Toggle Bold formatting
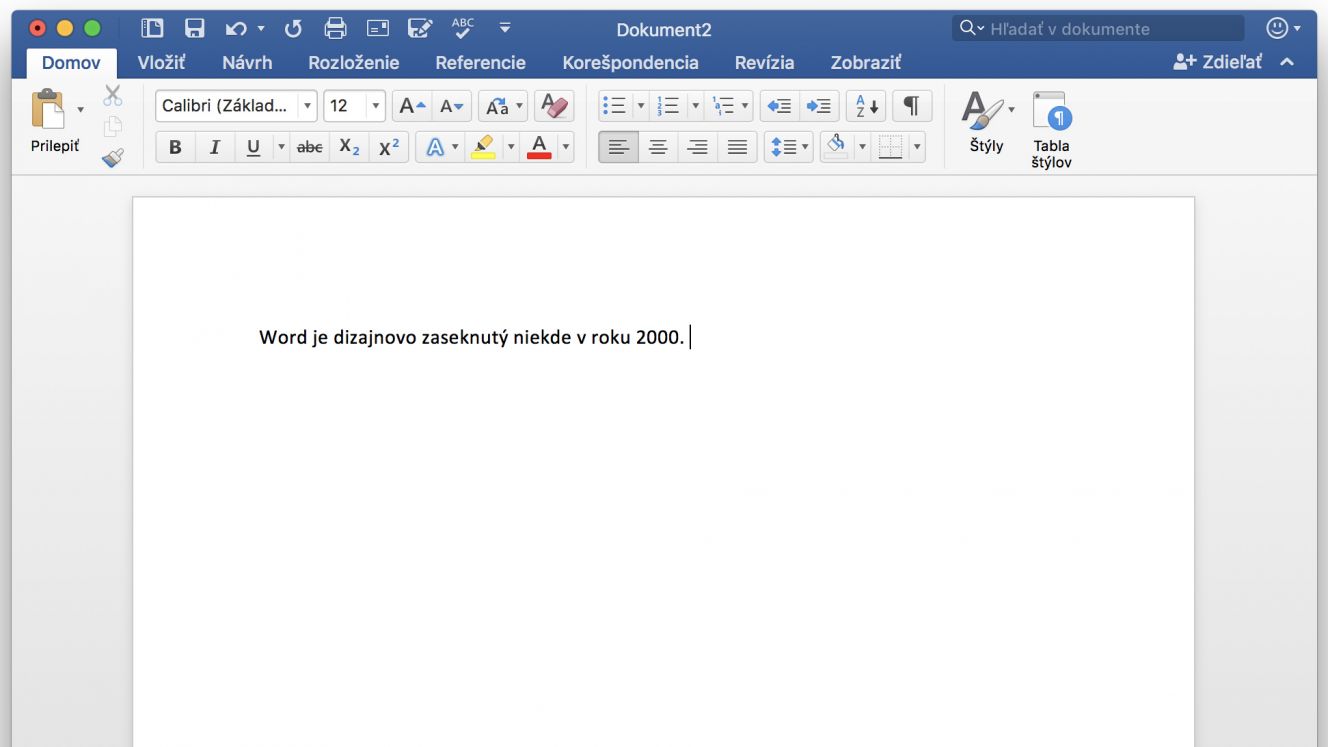Viewport: 1328px width, 747px height. pos(175,147)
